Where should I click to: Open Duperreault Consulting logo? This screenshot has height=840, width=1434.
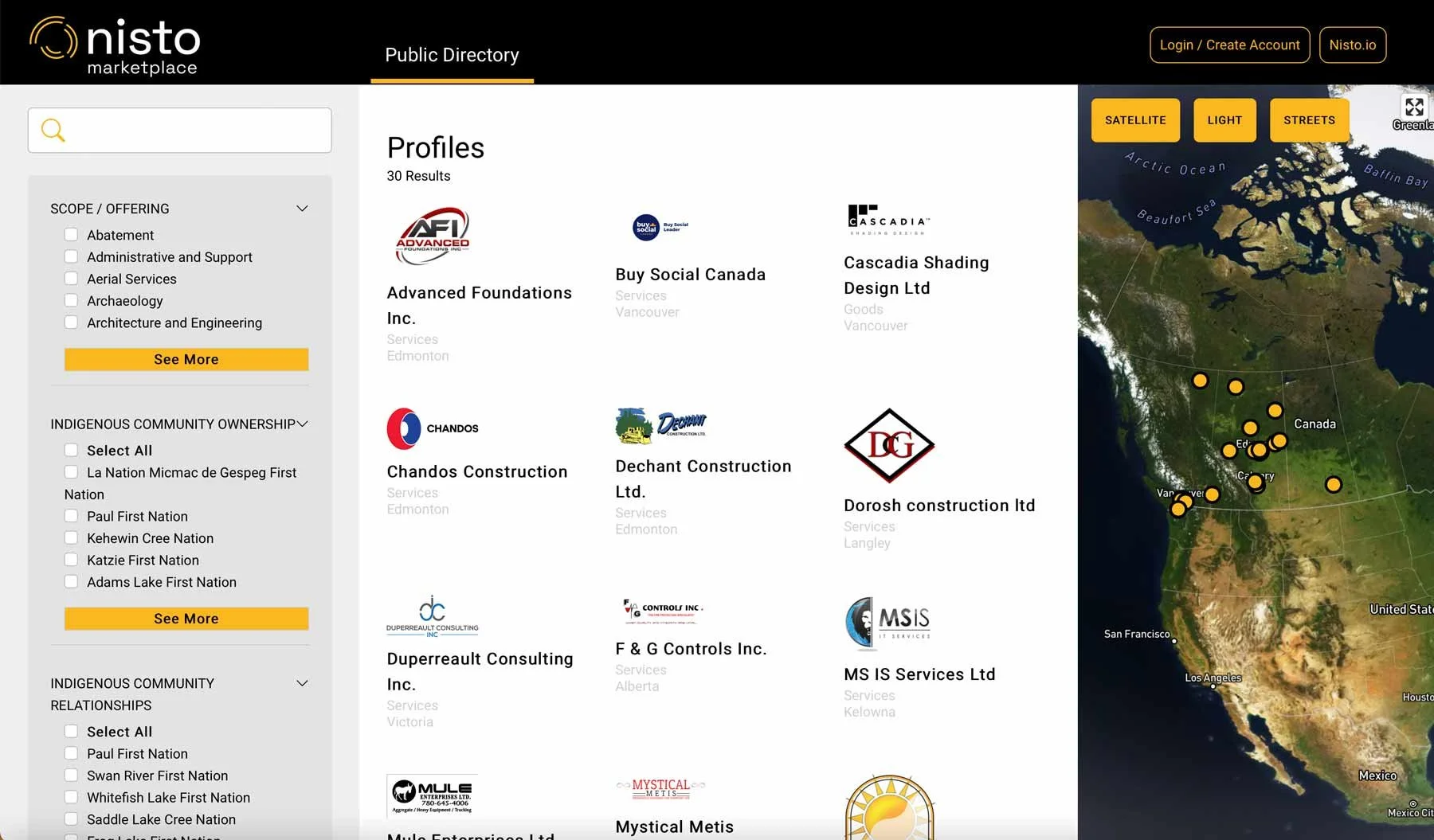(433, 616)
